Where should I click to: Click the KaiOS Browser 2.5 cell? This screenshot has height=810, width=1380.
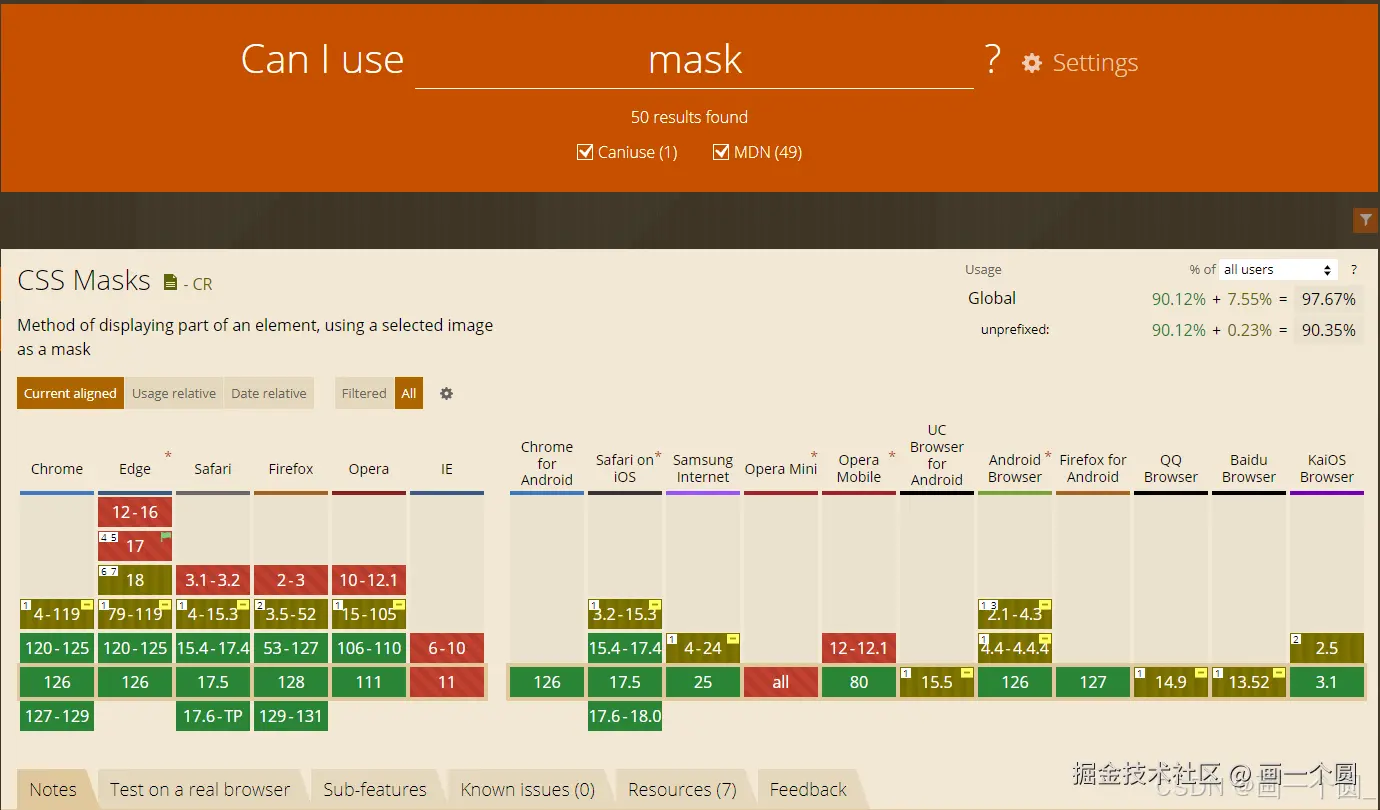(x=1327, y=648)
